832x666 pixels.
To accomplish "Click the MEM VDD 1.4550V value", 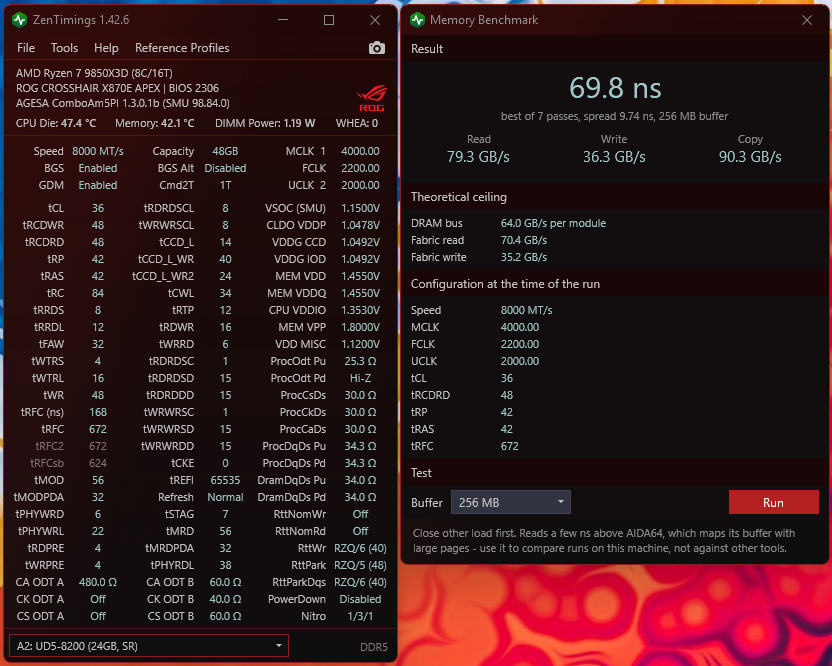I will click(x=360, y=276).
